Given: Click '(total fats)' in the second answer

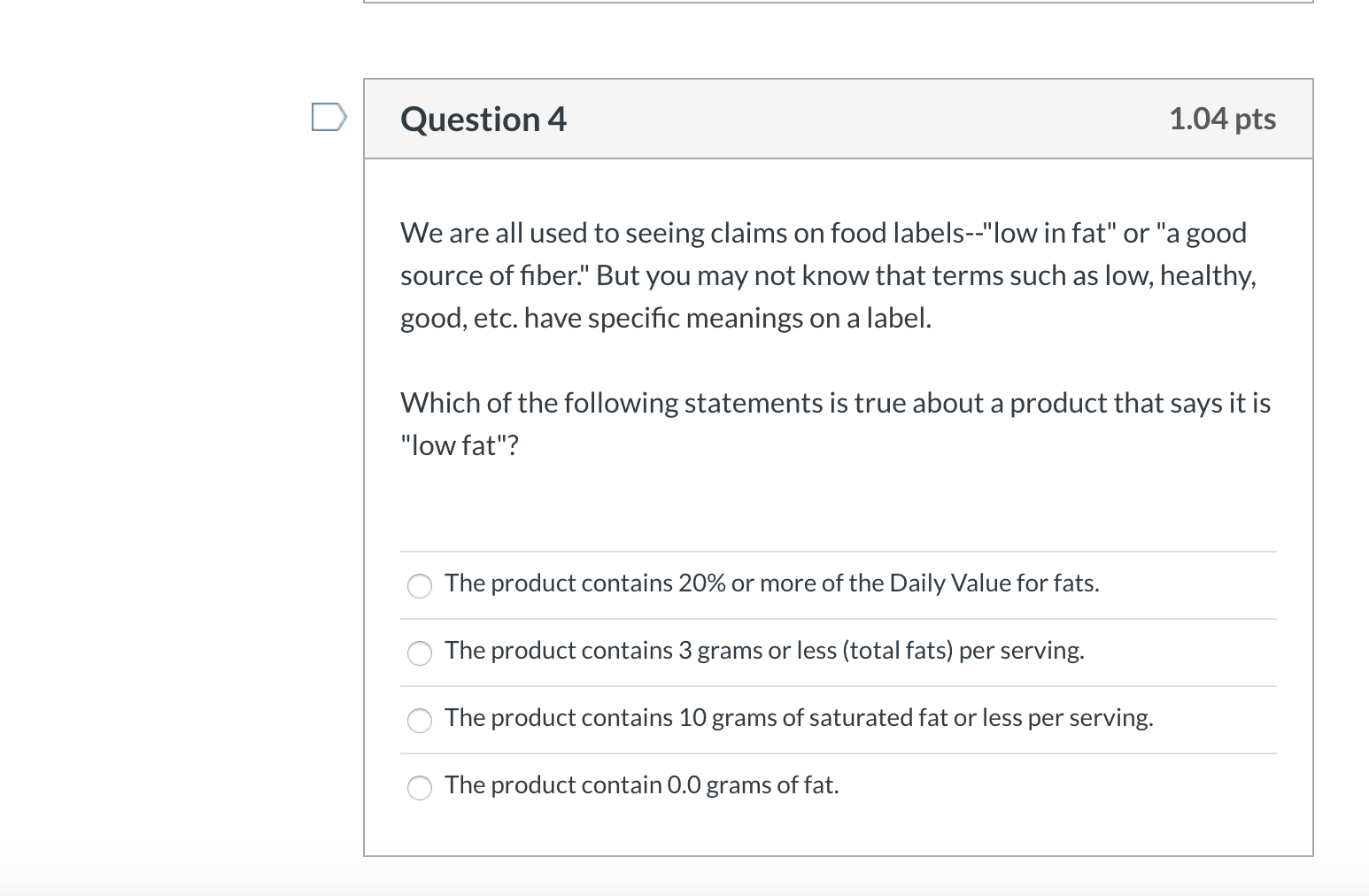Looking at the screenshot, I should 898,651.
